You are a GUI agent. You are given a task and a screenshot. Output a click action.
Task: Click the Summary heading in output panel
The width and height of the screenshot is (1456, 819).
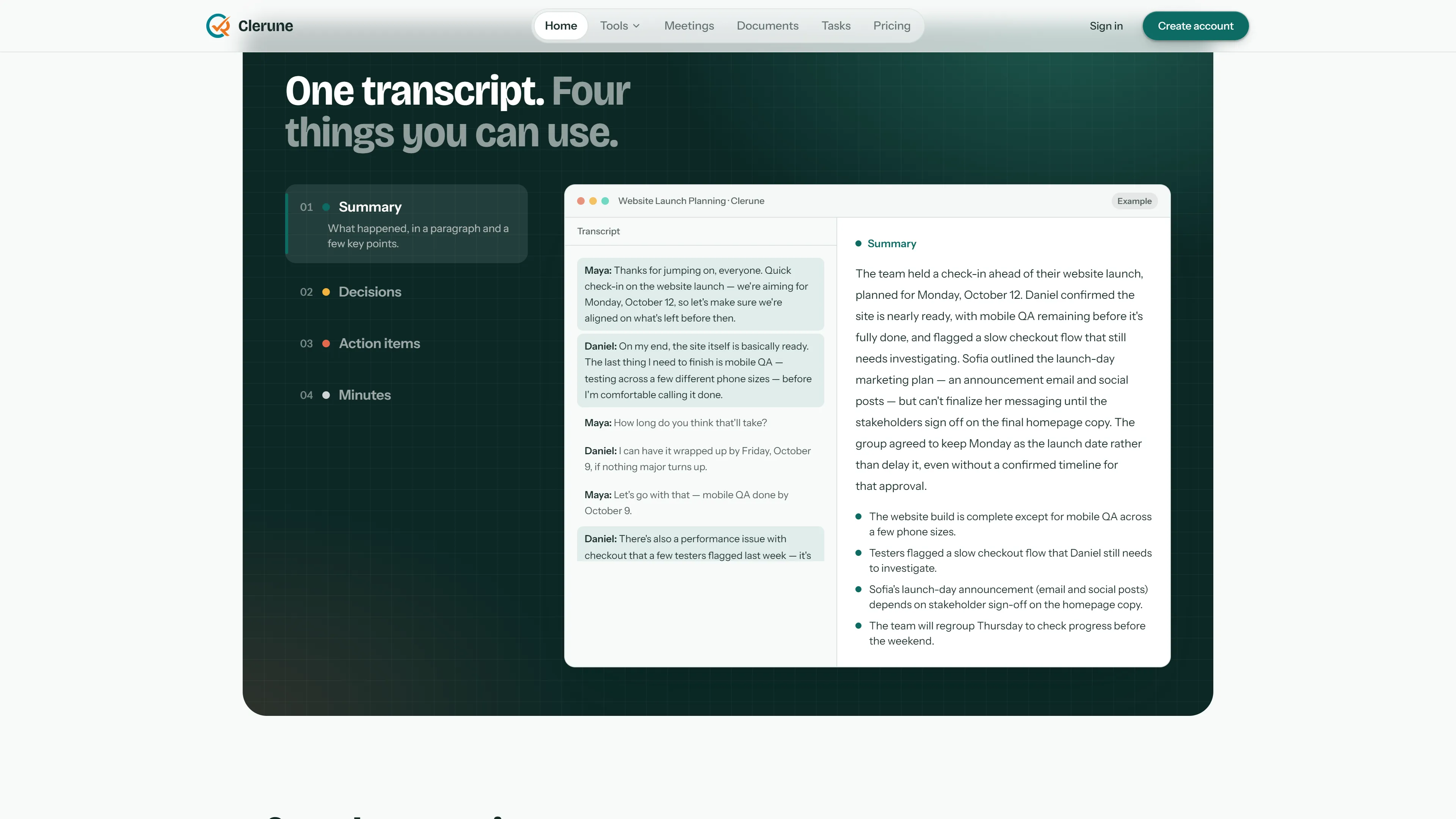coord(891,243)
